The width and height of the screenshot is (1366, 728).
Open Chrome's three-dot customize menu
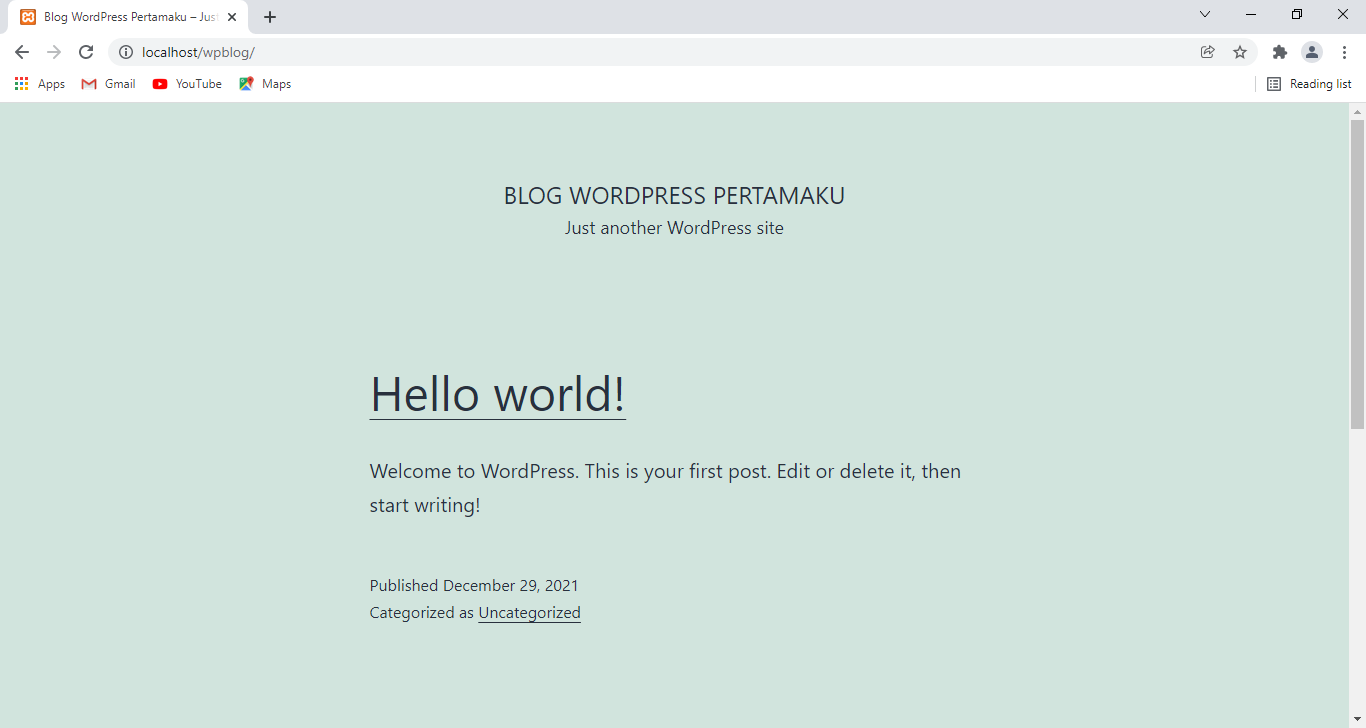pyautogui.click(x=1345, y=52)
